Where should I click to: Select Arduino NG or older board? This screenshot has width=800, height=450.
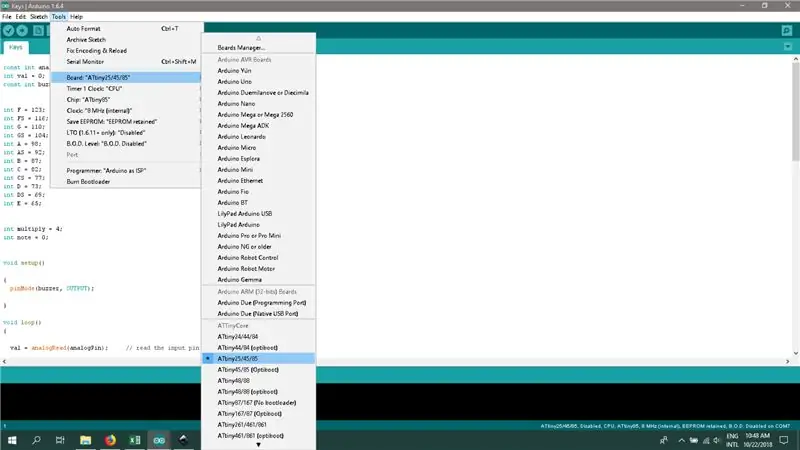[259, 246]
